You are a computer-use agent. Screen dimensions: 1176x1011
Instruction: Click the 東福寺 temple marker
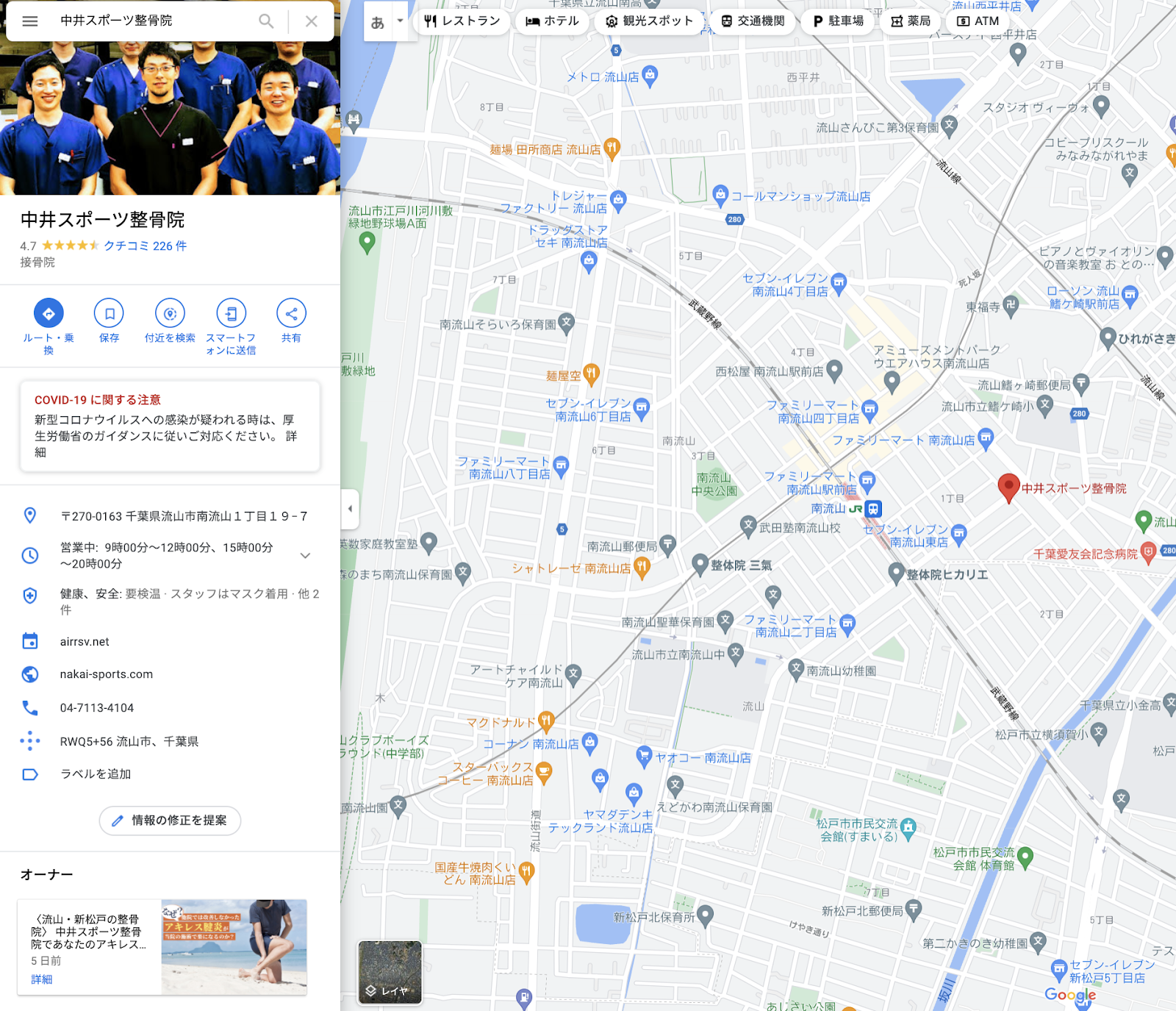point(1011,306)
